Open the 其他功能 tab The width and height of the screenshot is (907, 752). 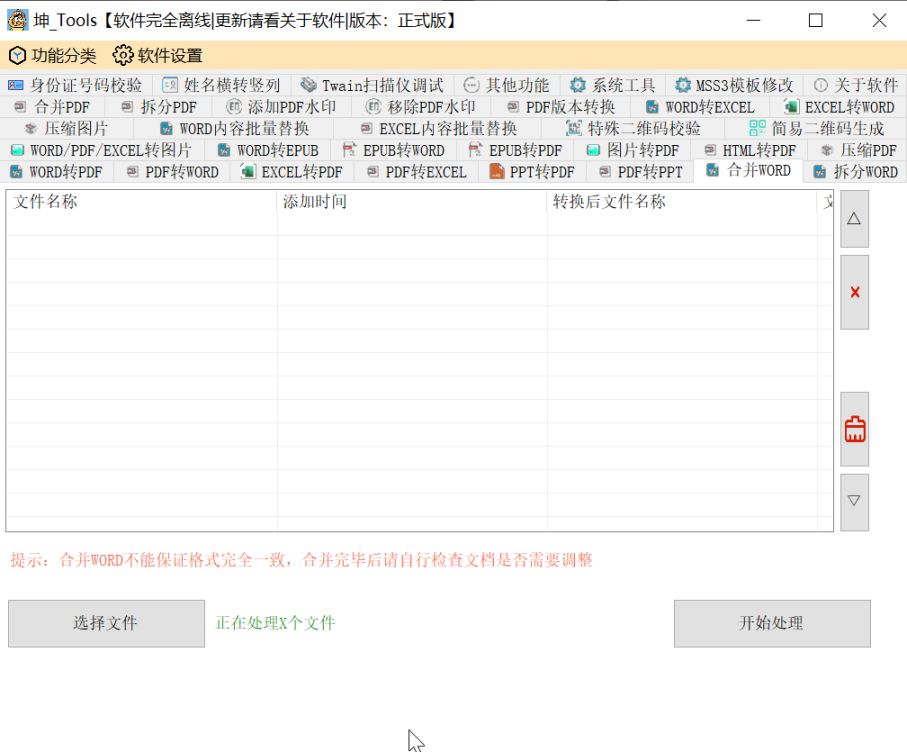[506, 86]
